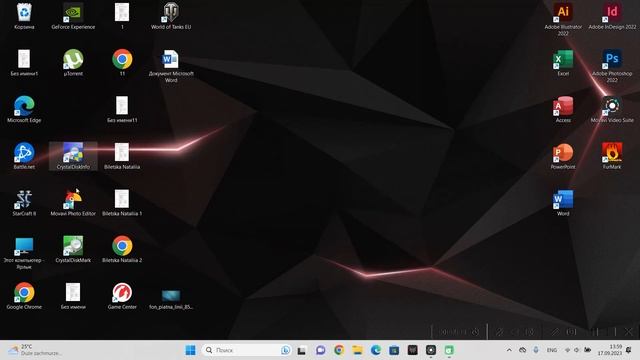
Task: Open File Explorer from the taskbar
Action: pyautogui.click(x=358, y=350)
